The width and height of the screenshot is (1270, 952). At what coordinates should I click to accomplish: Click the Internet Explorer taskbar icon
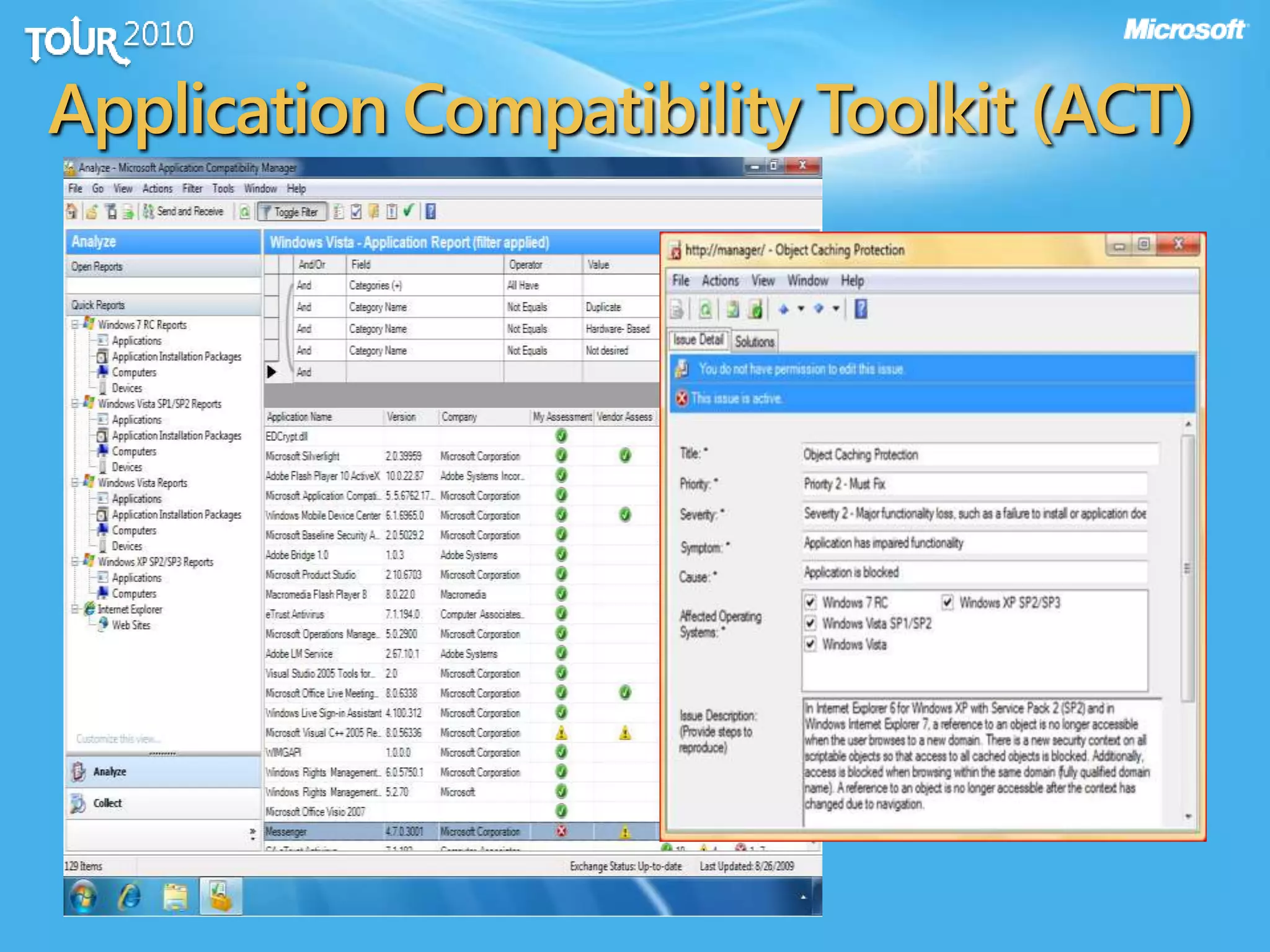(x=129, y=896)
